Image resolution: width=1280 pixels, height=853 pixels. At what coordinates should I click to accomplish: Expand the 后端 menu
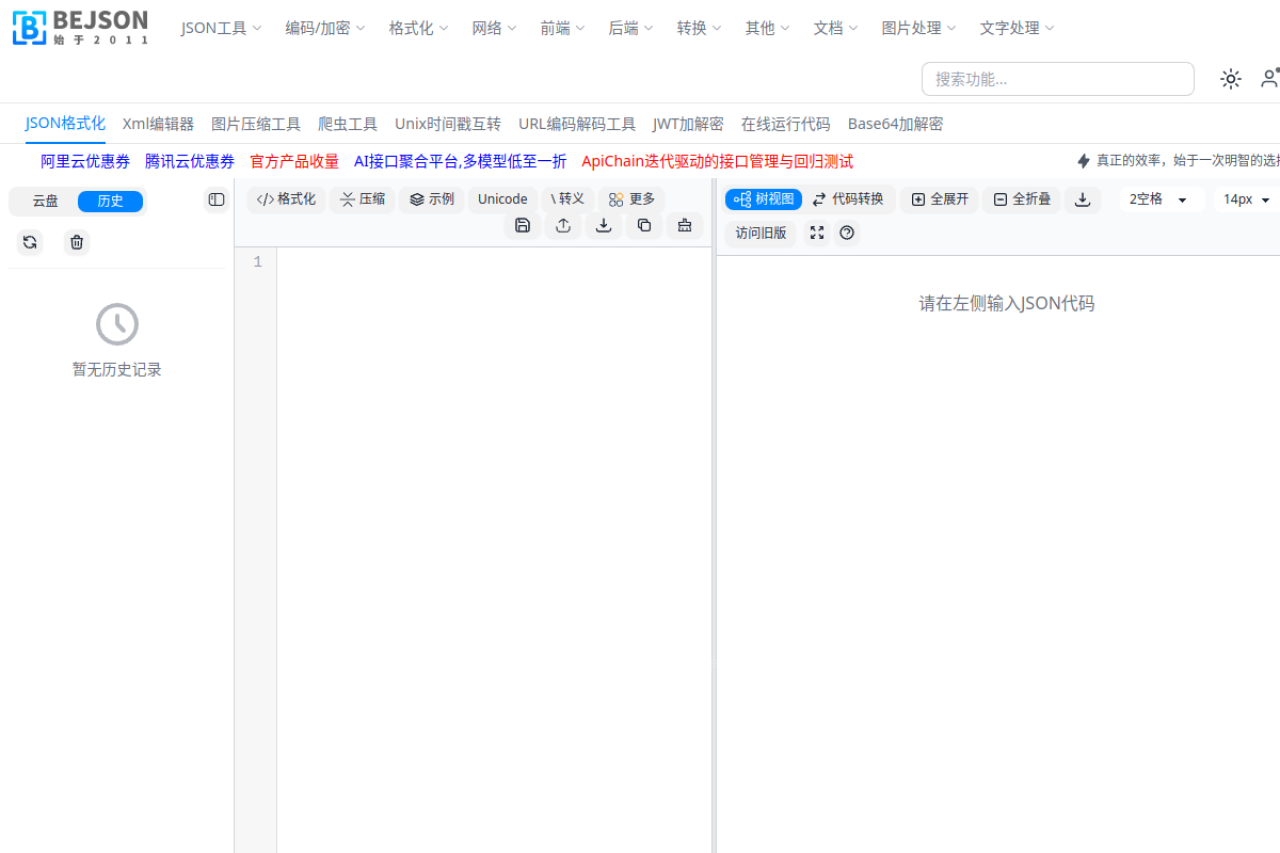coord(630,28)
